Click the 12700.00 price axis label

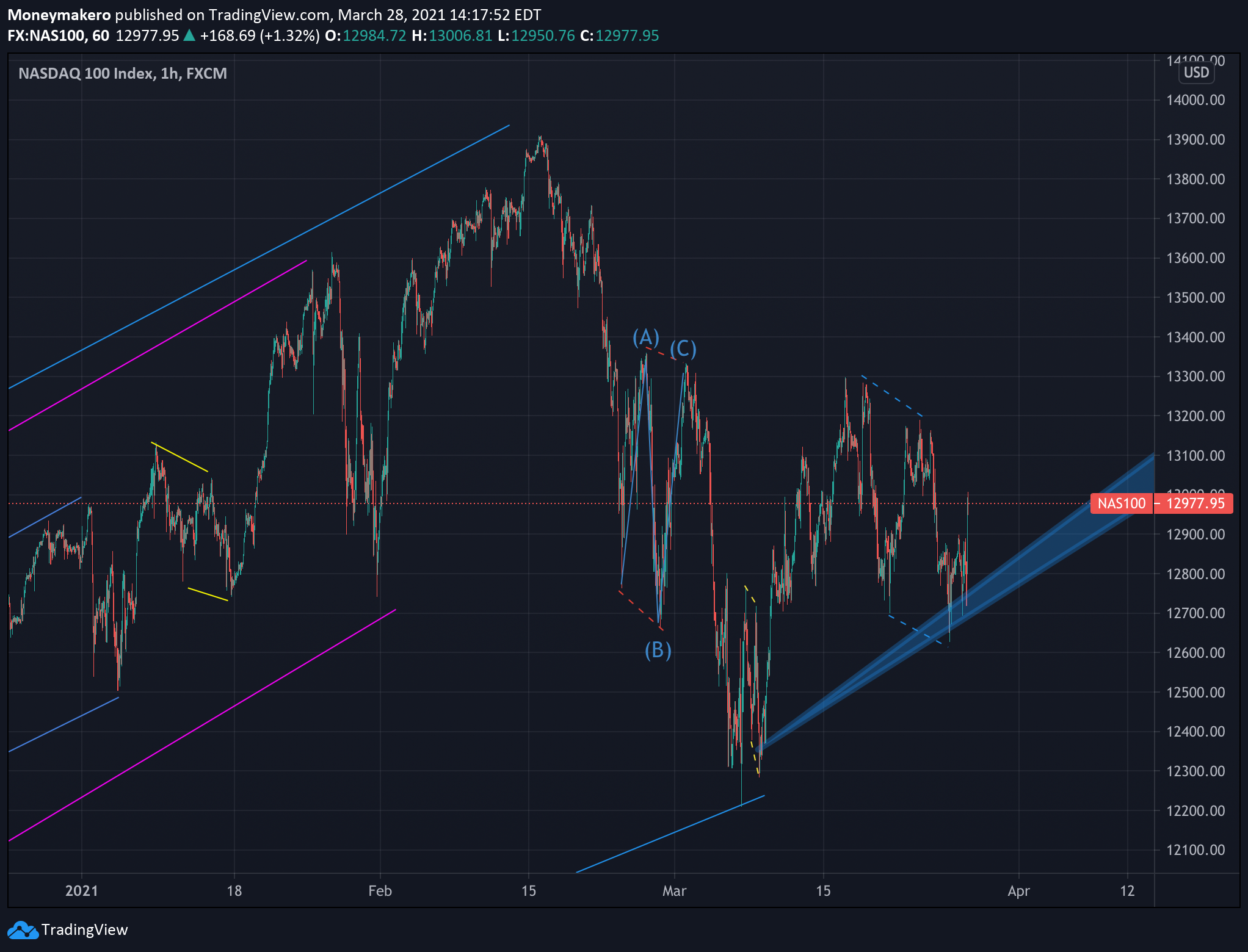pyautogui.click(x=1195, y=613)
